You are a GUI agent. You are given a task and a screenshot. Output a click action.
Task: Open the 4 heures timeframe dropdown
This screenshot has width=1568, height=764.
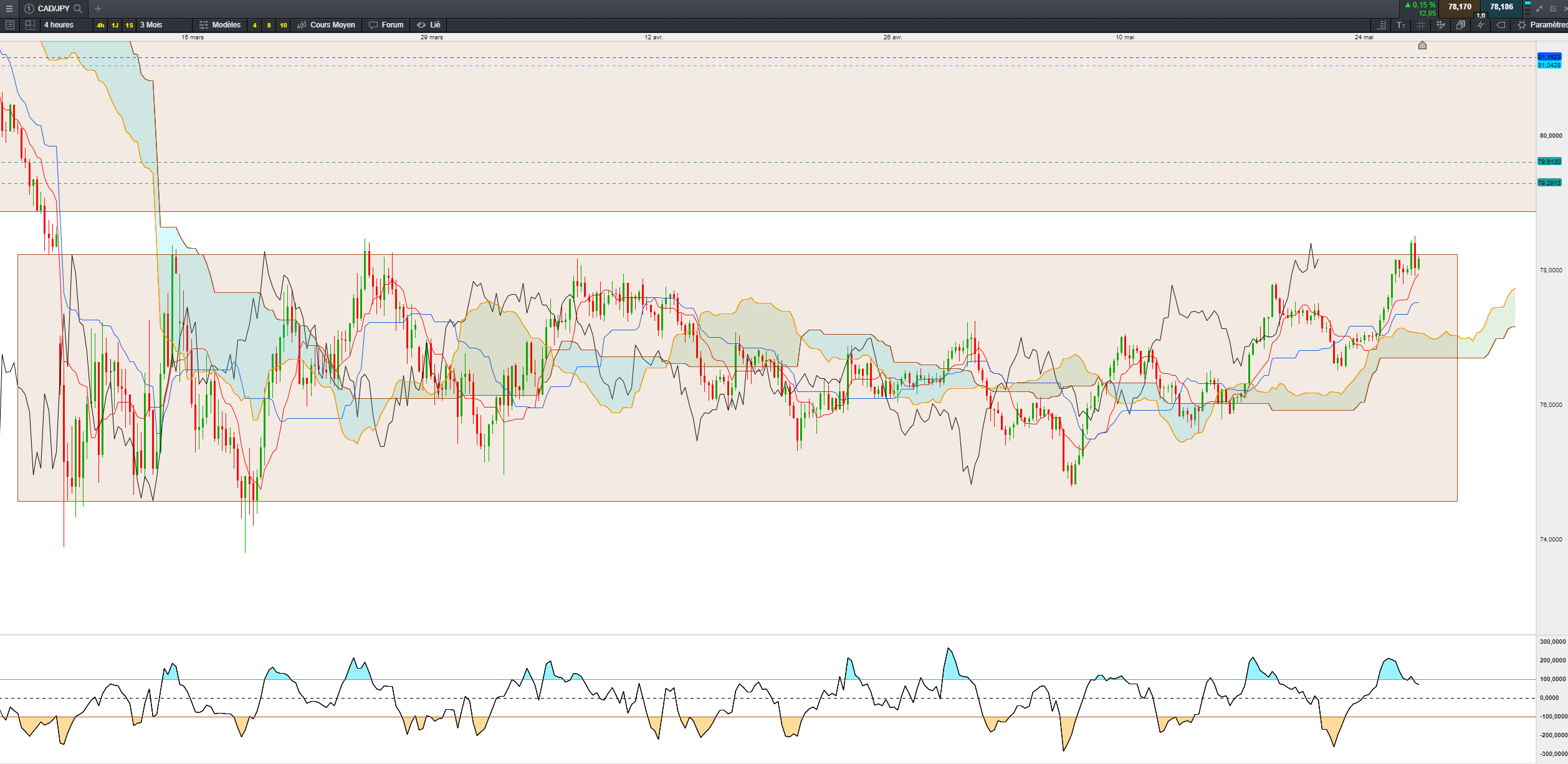(x=59, y=25)
